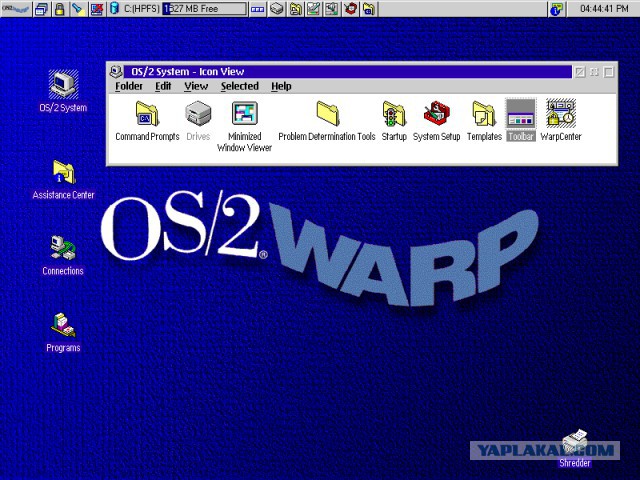The height and width of the screenshot is (480, 640).
Task: Select the OS/2 System desktop icon
Action: [x=63, y=91]
